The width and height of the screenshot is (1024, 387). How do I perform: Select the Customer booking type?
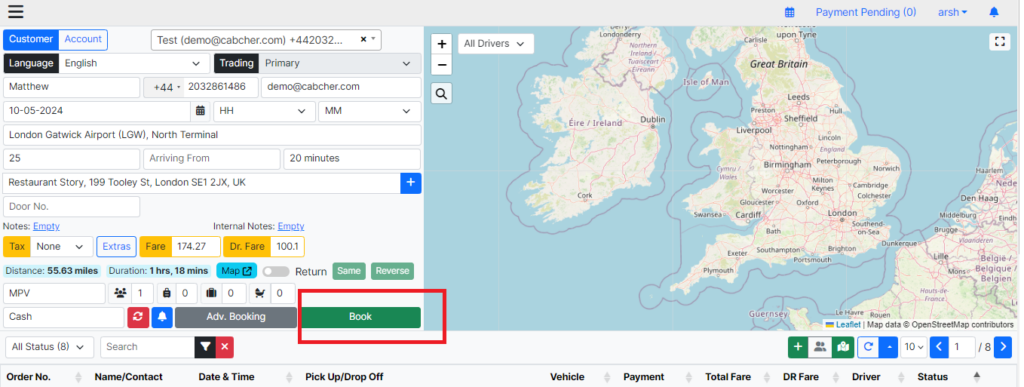pyautogui.click(x=31, y=39)
